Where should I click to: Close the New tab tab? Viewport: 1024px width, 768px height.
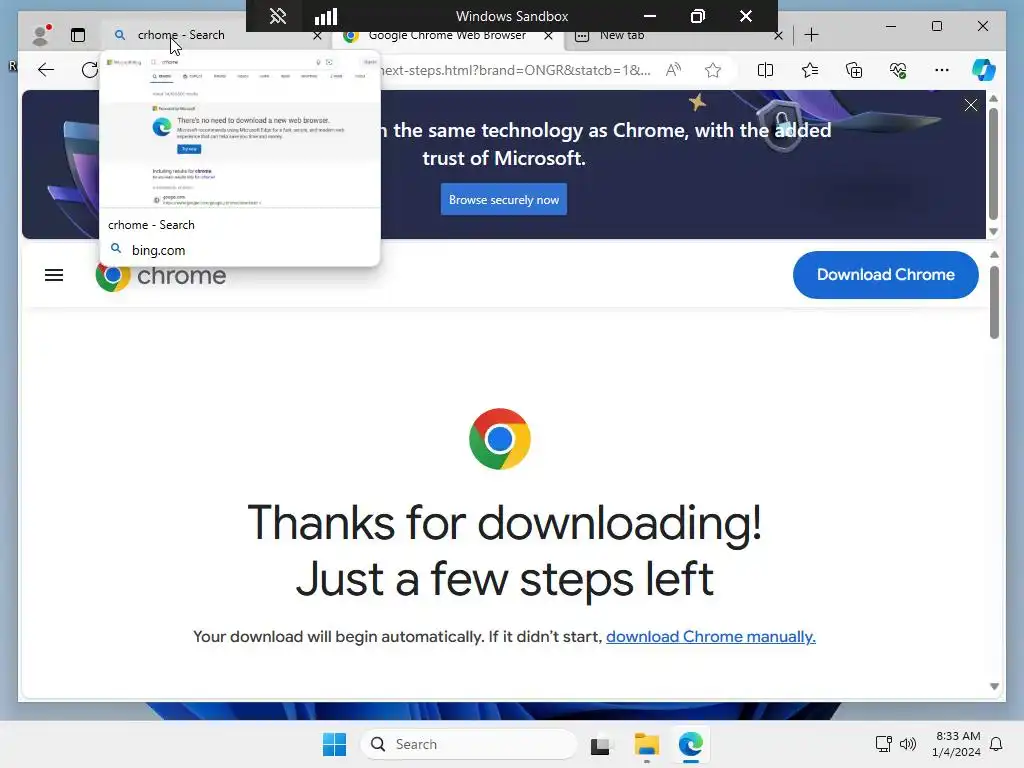click(778, 36)
